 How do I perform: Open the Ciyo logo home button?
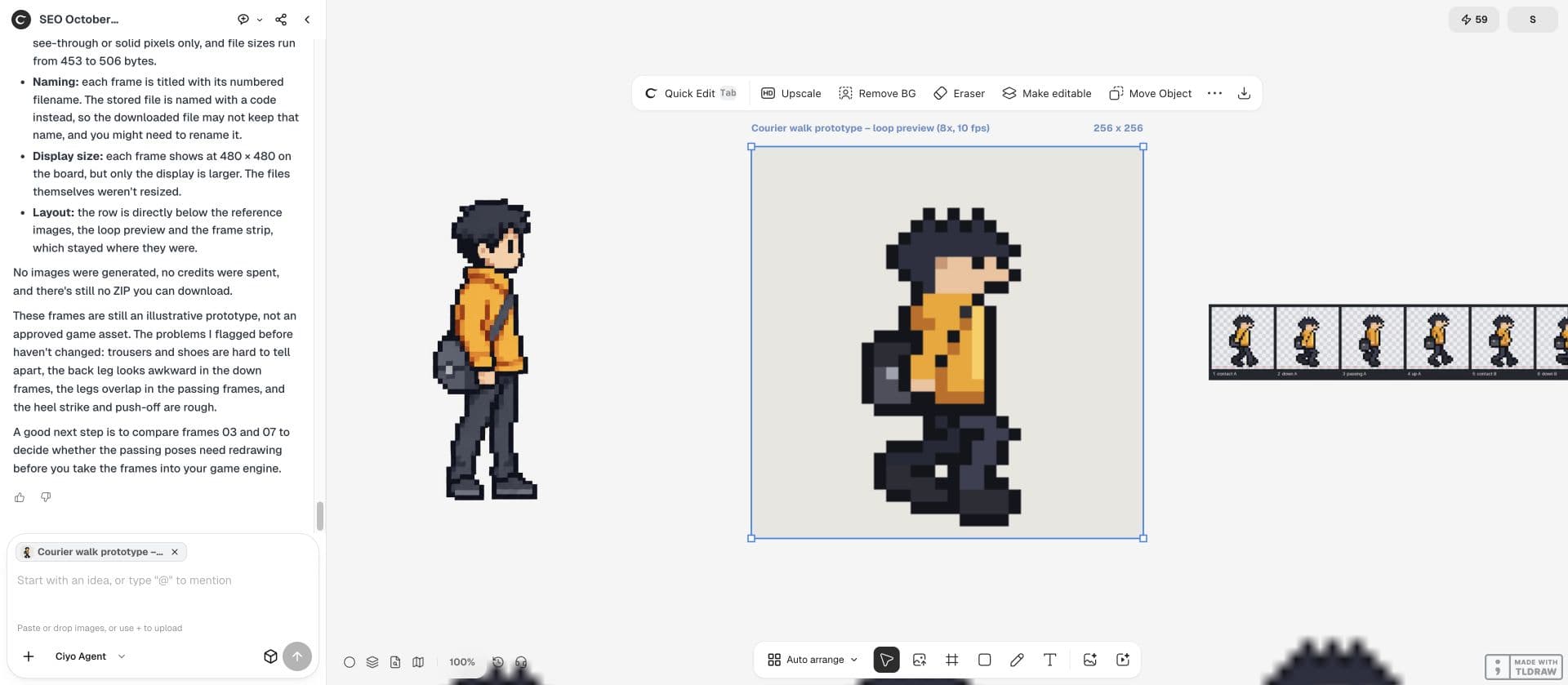(x=20, y=19)
